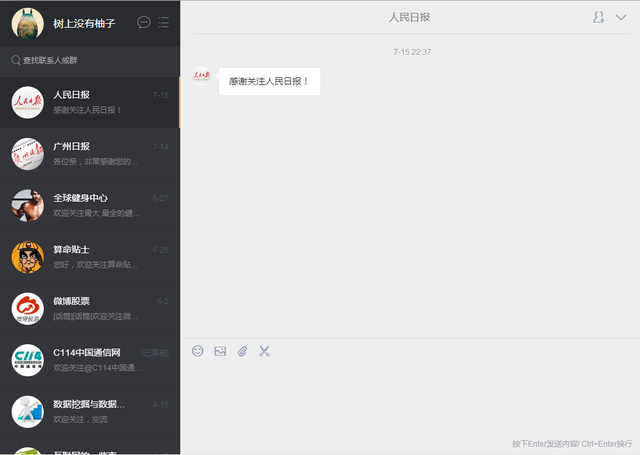Click the paperclip attach file icon
The height and width of the screenshot is (455, 640).
click(x=242, y=351)
